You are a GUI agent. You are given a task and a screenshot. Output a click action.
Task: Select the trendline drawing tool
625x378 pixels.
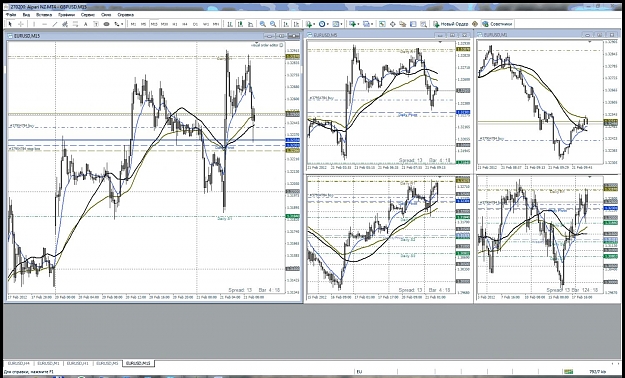pos(55,24)
